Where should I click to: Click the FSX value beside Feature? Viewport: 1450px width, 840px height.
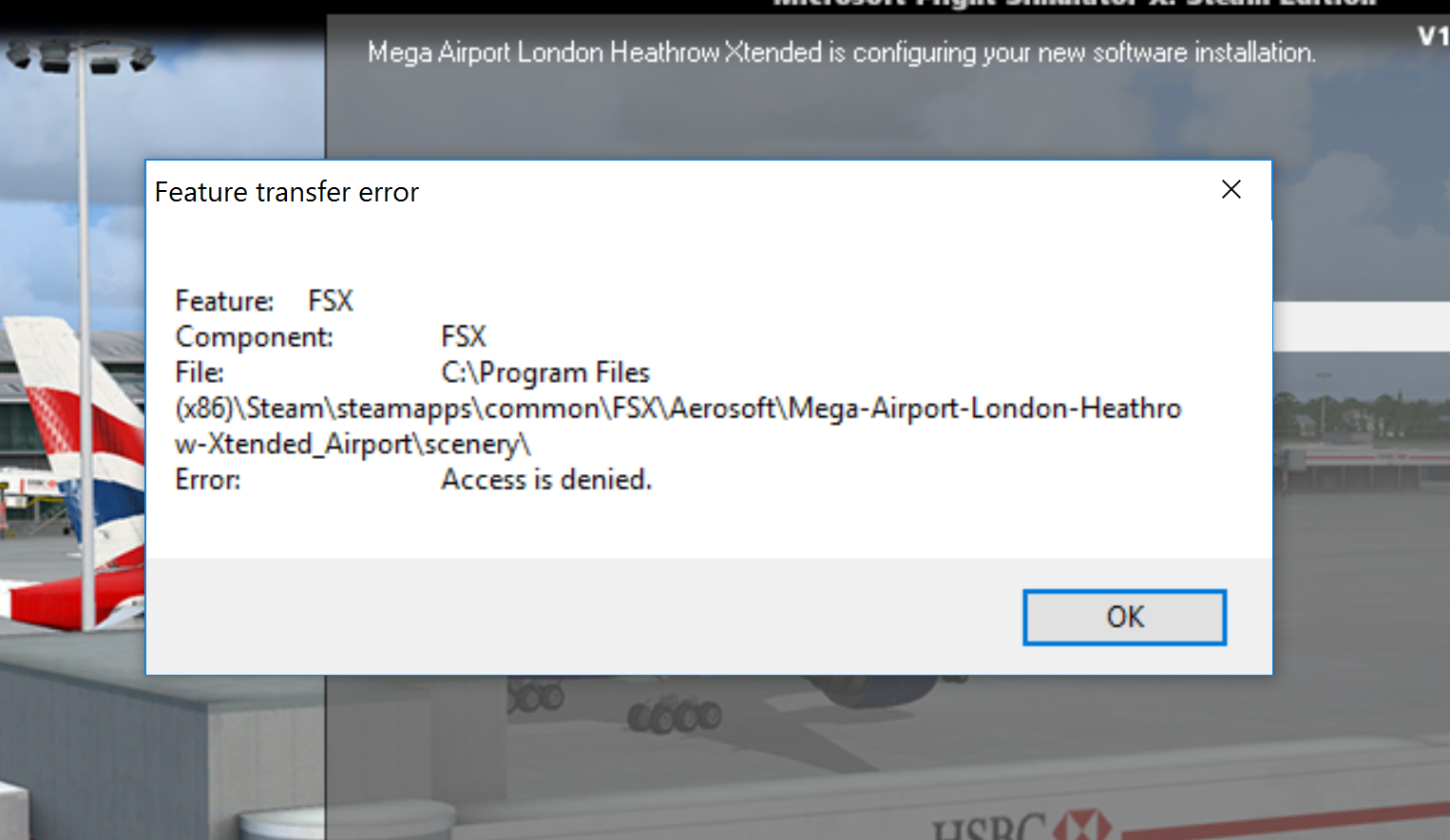point(331,301)
